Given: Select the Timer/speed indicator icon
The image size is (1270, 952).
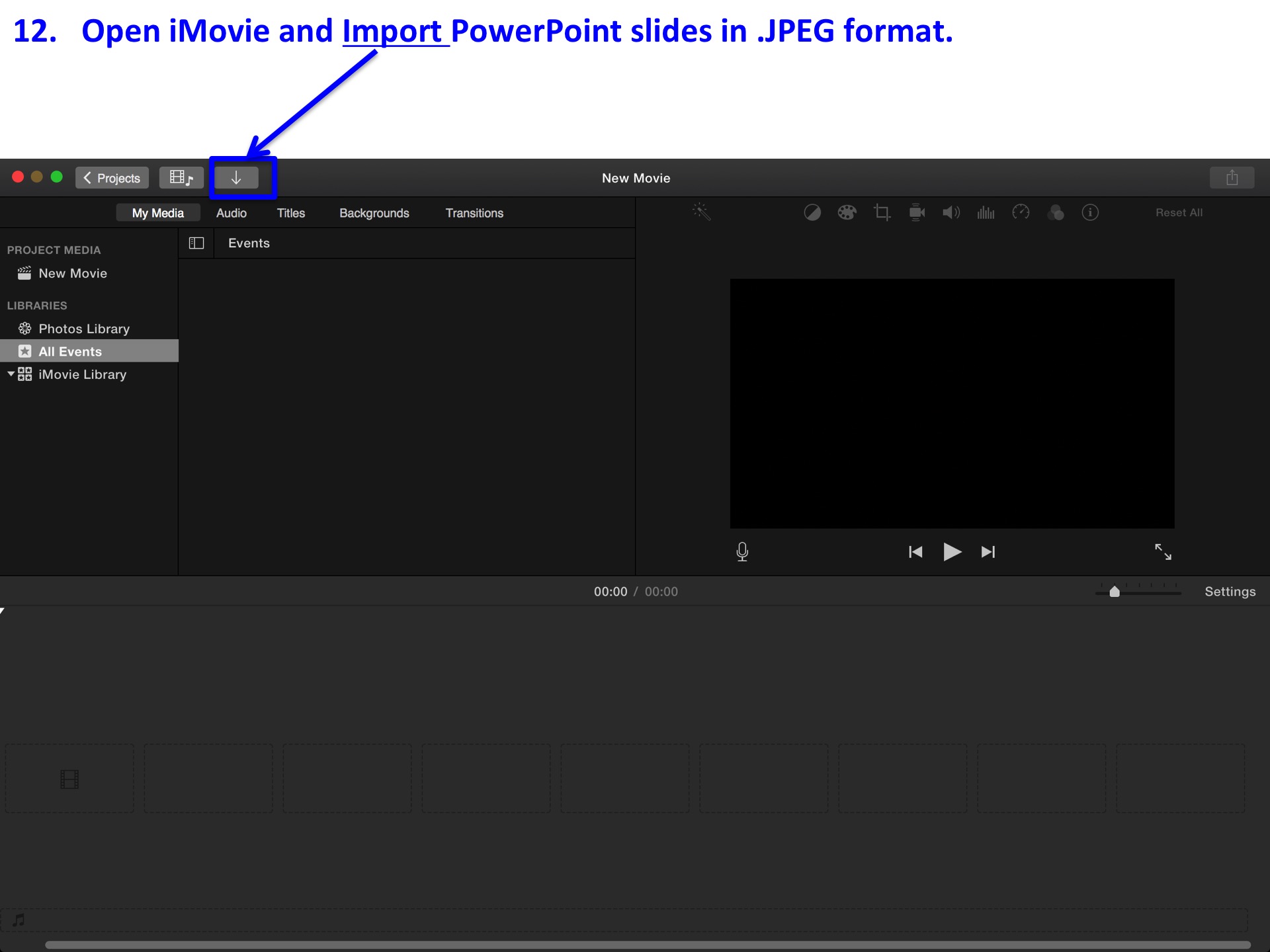Looking at the screenshot, I should tap(1020, 213).
